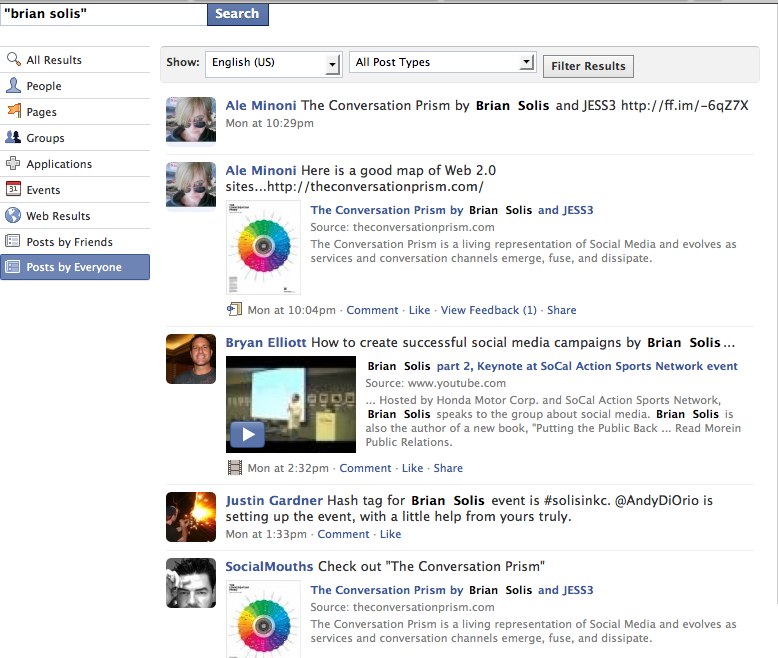Click Justin Gardner's profile photo
Viewport: 778px width, 658px height.
pos(191,517)
